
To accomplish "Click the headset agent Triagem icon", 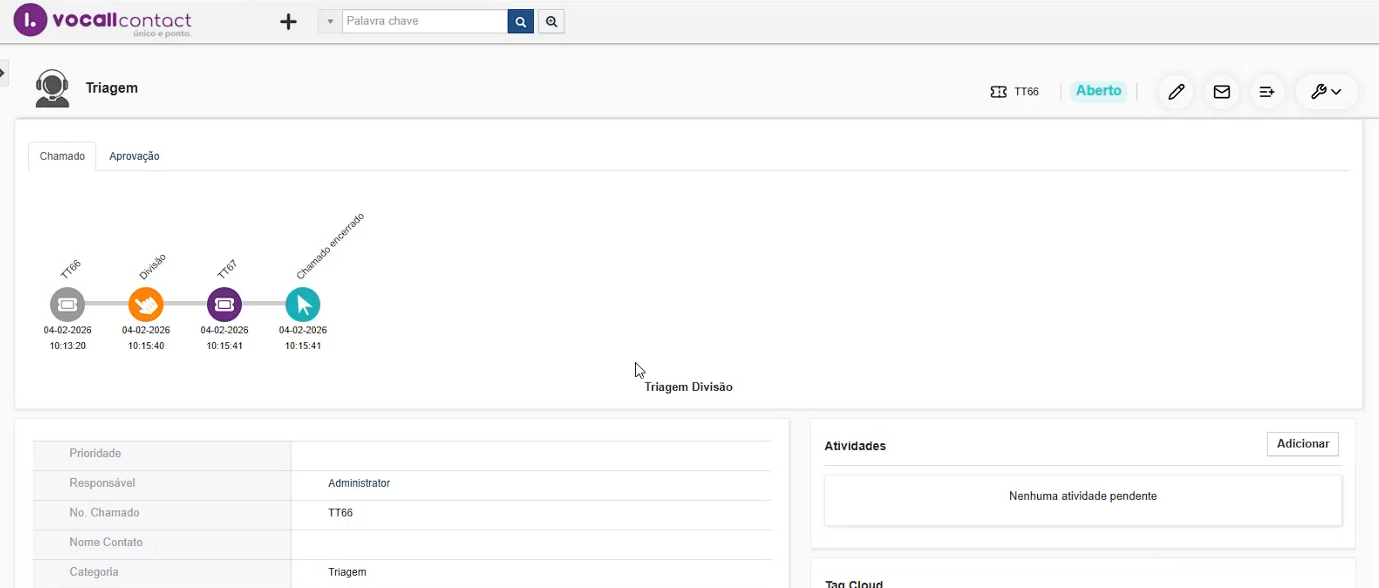I will (x=52, y=89).
